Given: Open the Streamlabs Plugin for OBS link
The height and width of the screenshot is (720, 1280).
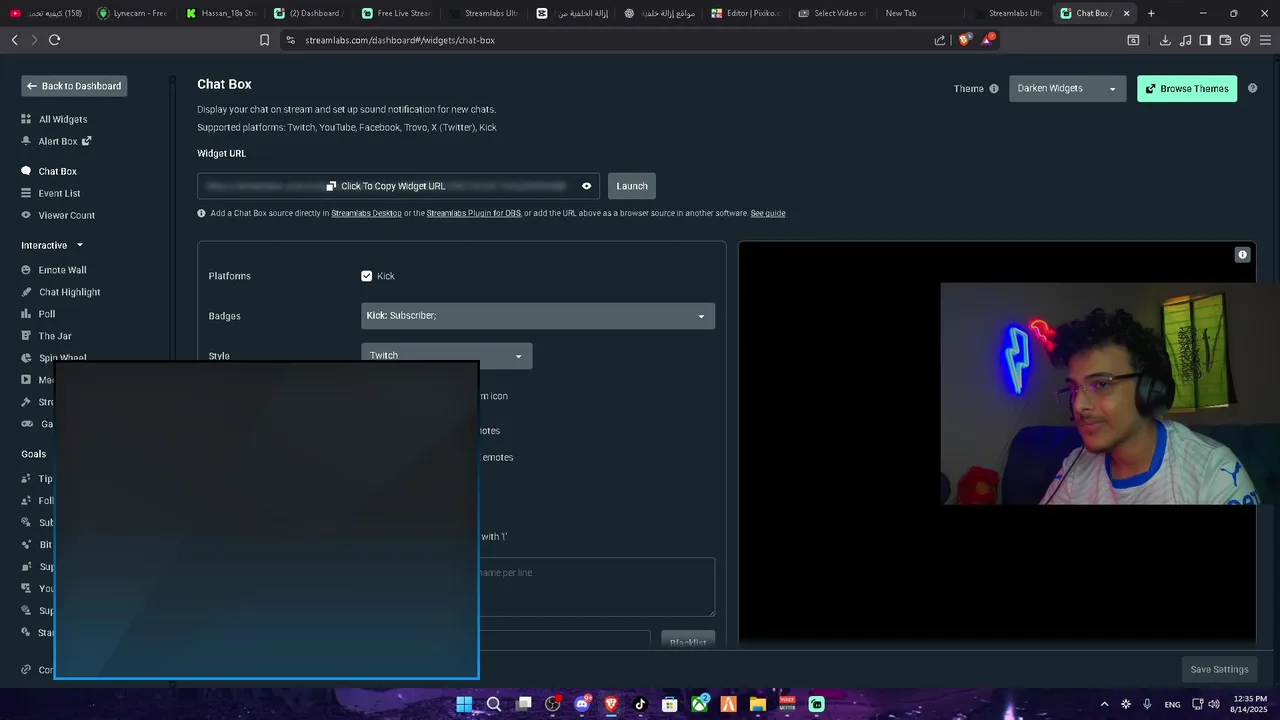Looking at the screenshot, I should click(x=474, y=213).
